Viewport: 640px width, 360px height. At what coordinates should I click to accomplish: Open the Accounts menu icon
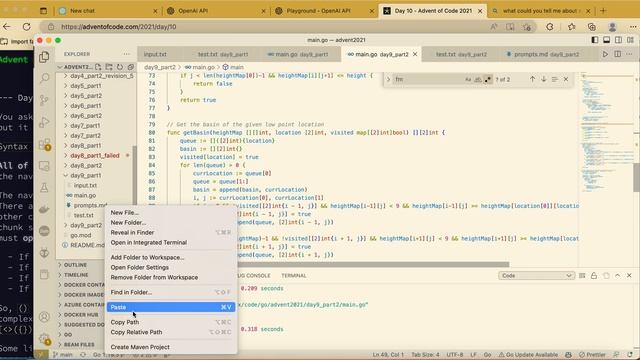(x=44, y=317)
